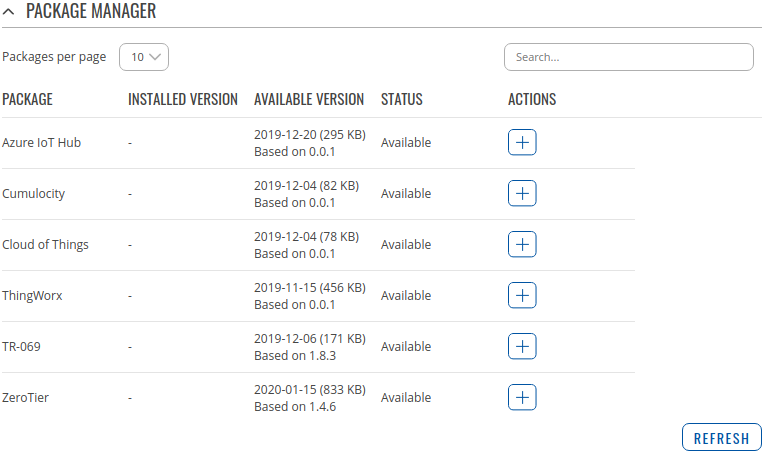
Task: Collapse the Package Manager section
Action: (9, 12)
